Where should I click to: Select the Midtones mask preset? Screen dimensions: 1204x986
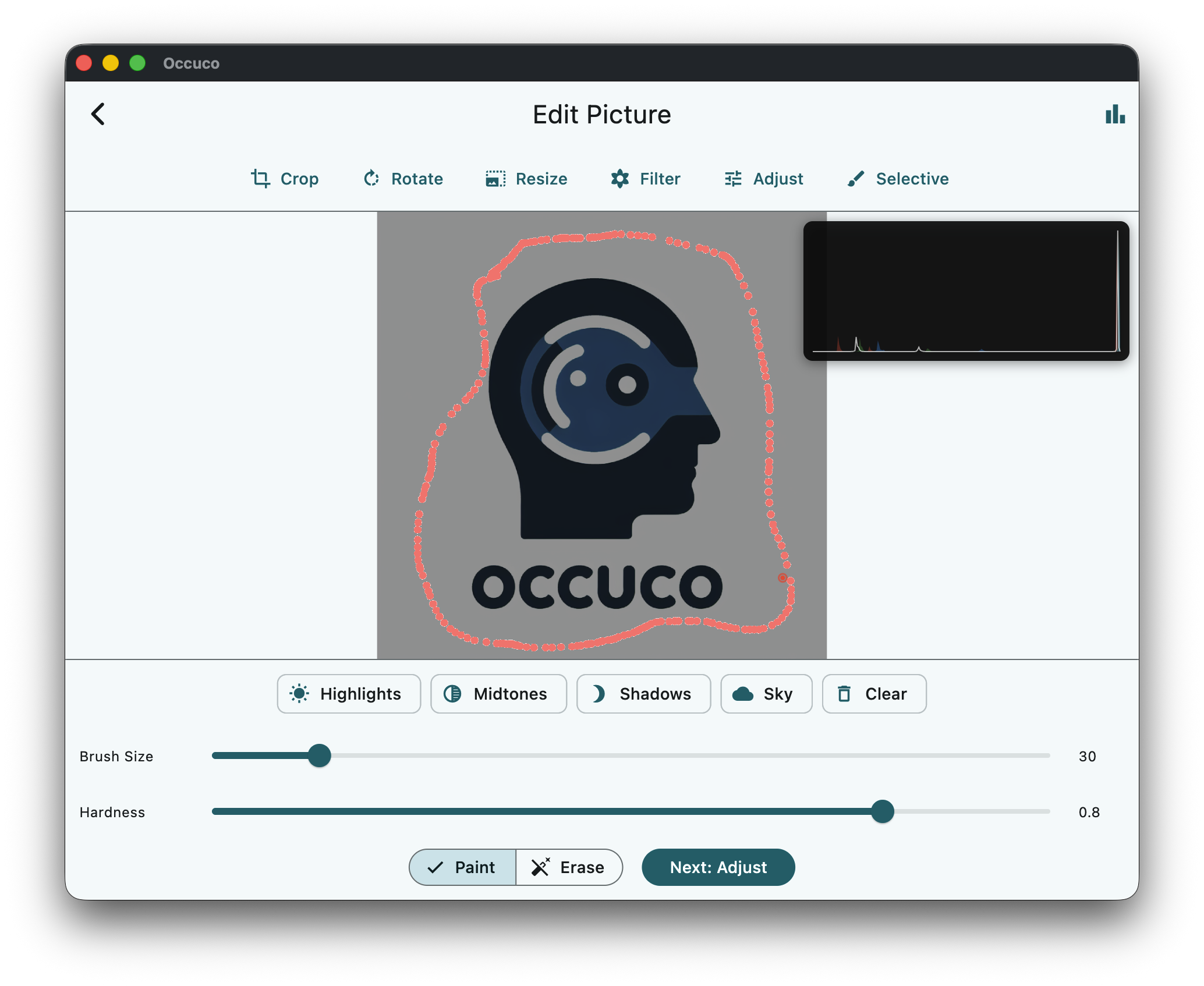pyautogui.click(x=498, y=694)
